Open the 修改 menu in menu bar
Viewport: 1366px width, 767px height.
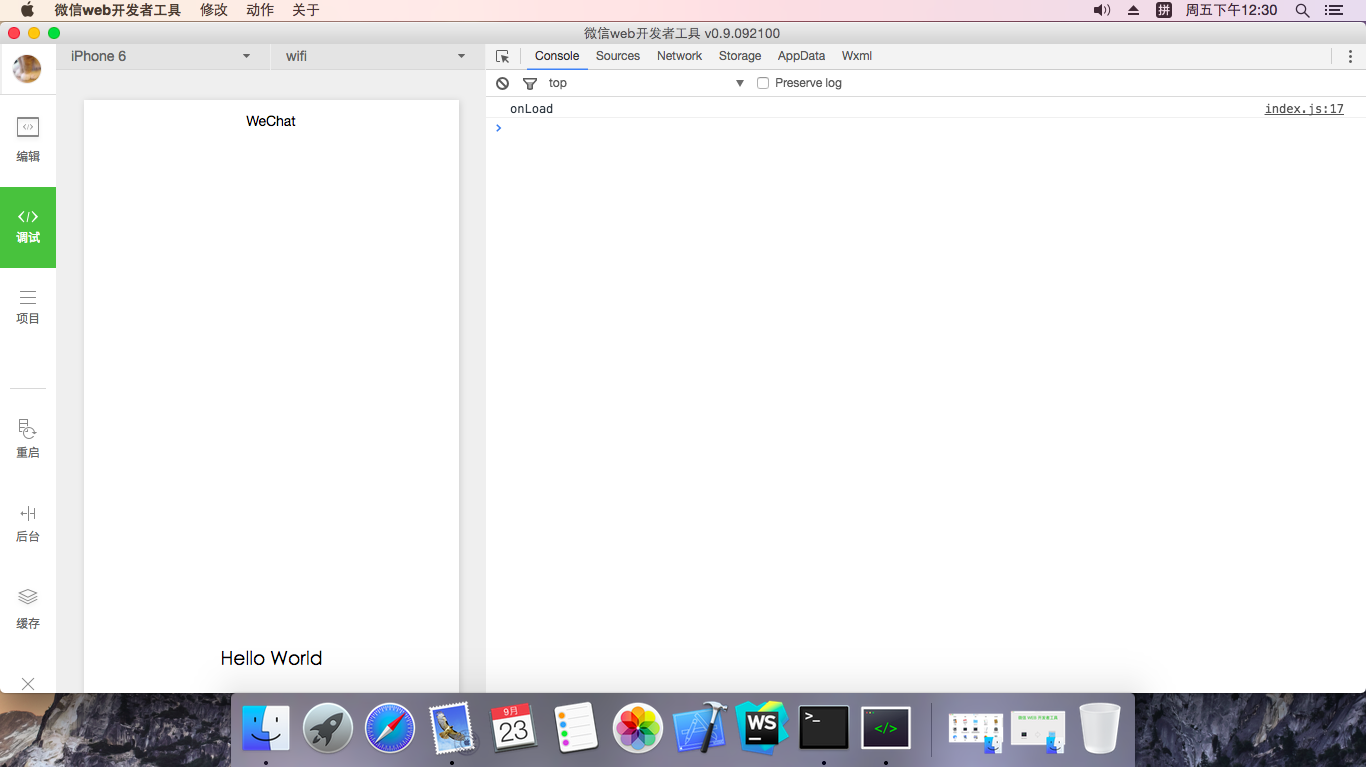(x=214, y=10)
